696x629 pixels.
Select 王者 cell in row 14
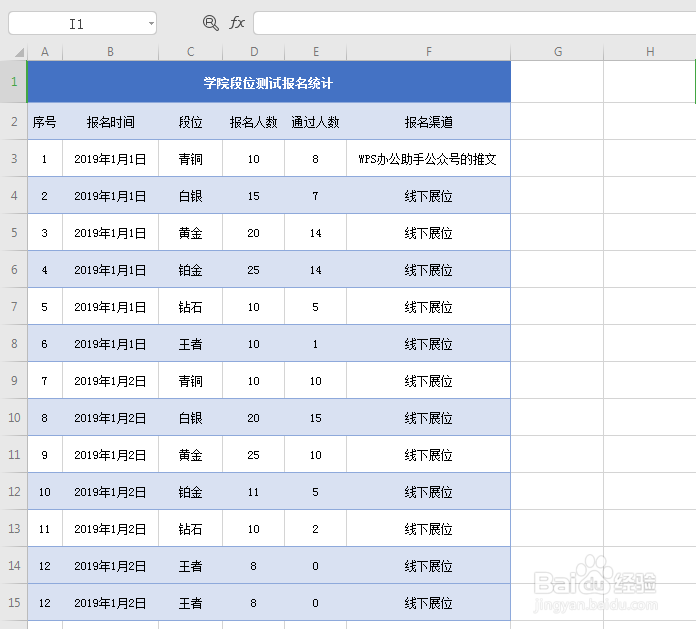(190, 566)
